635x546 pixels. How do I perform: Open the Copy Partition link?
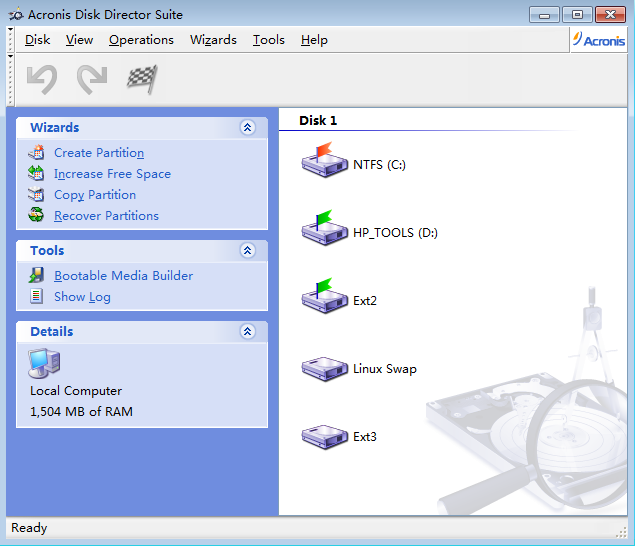click(x=95, y=195)
